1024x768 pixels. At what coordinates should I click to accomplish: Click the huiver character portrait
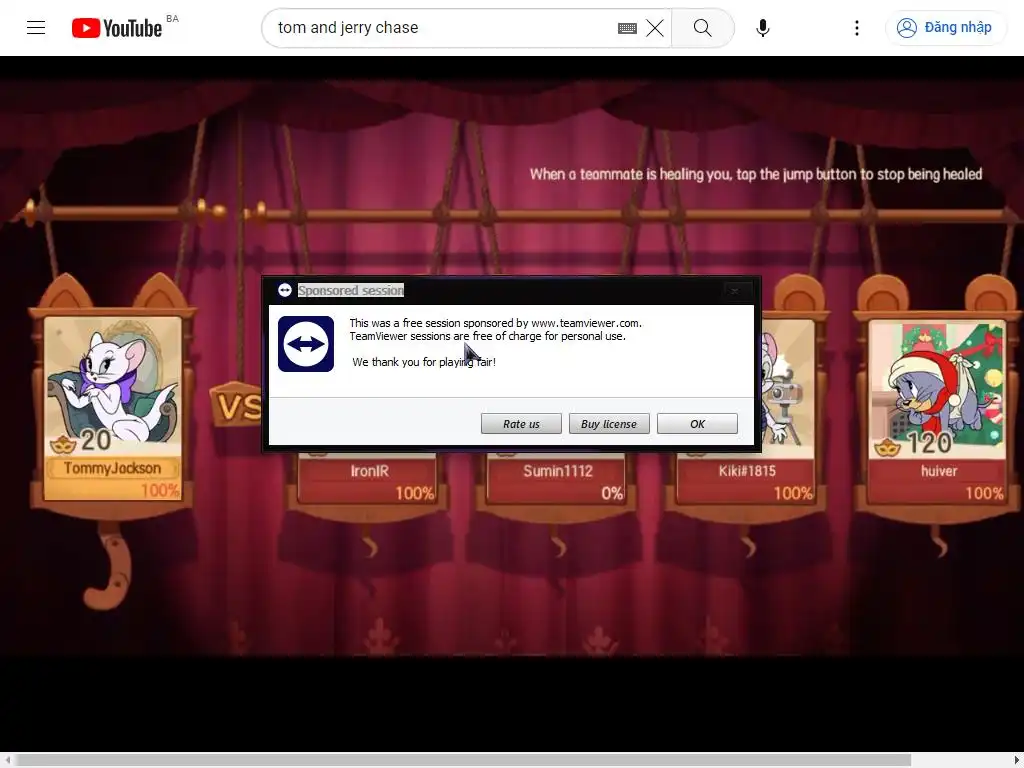click(x=936, y=390)
